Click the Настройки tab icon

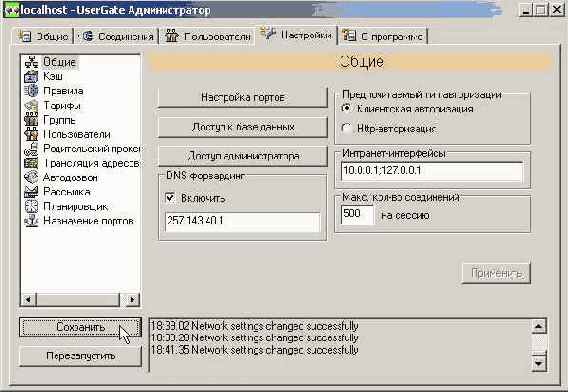[x=268, y=33]
